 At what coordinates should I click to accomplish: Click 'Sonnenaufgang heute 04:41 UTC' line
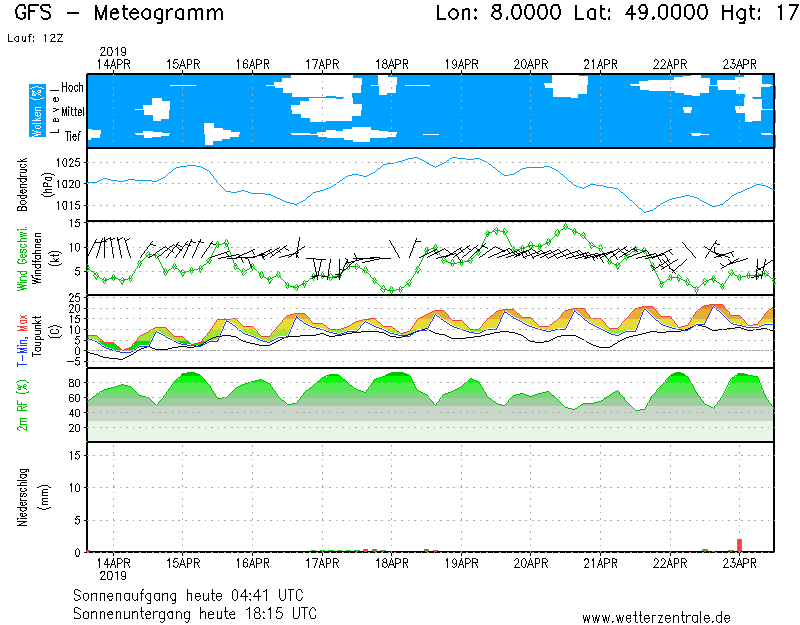point(188,595)
